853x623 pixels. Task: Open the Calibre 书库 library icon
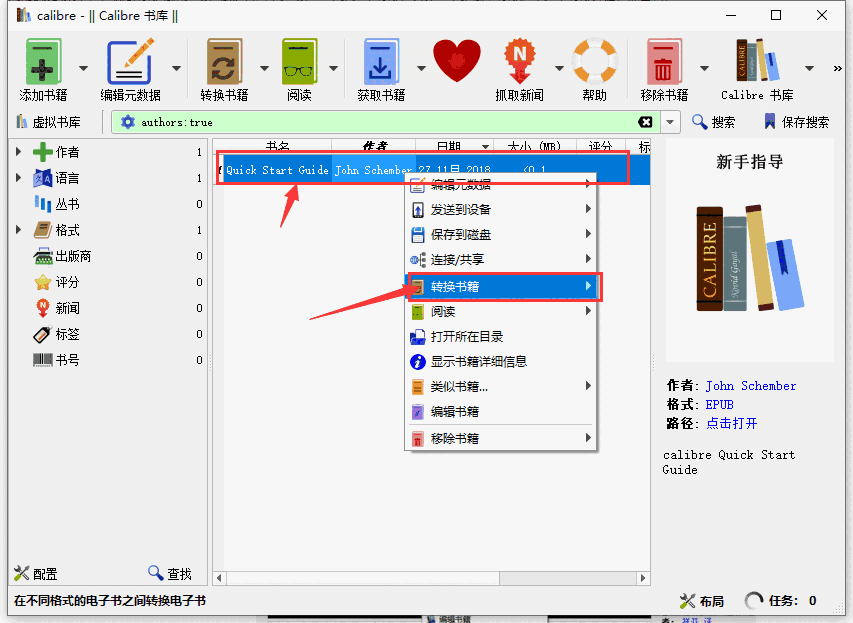(757, 60)
